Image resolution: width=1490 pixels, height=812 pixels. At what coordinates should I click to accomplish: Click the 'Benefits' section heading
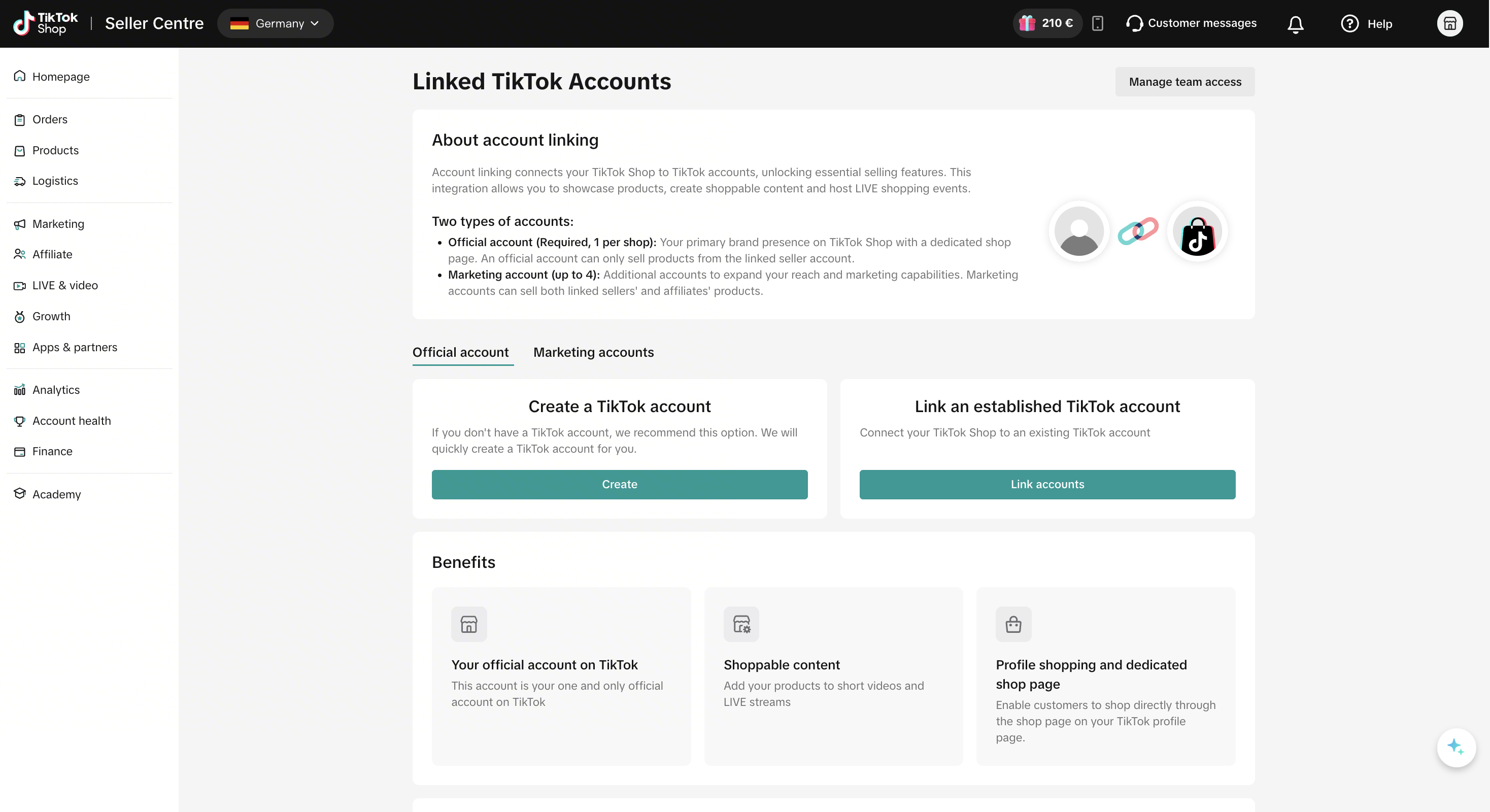coord(463,562)
